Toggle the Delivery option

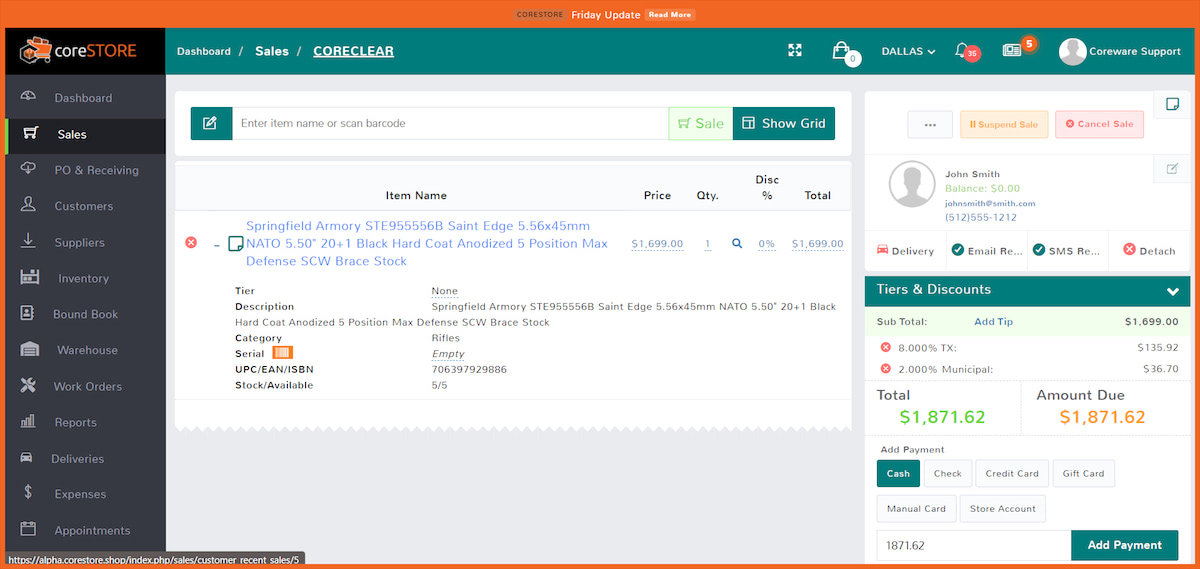click(905, 251)
